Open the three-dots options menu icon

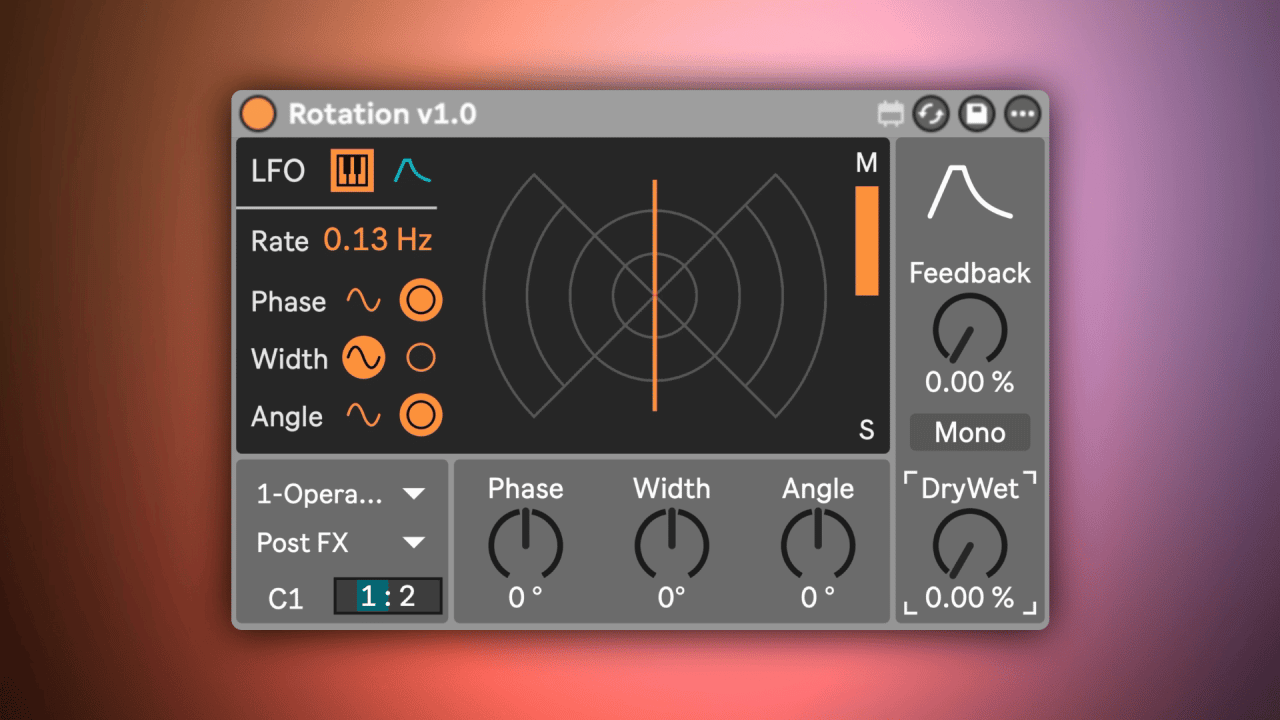1022,114
